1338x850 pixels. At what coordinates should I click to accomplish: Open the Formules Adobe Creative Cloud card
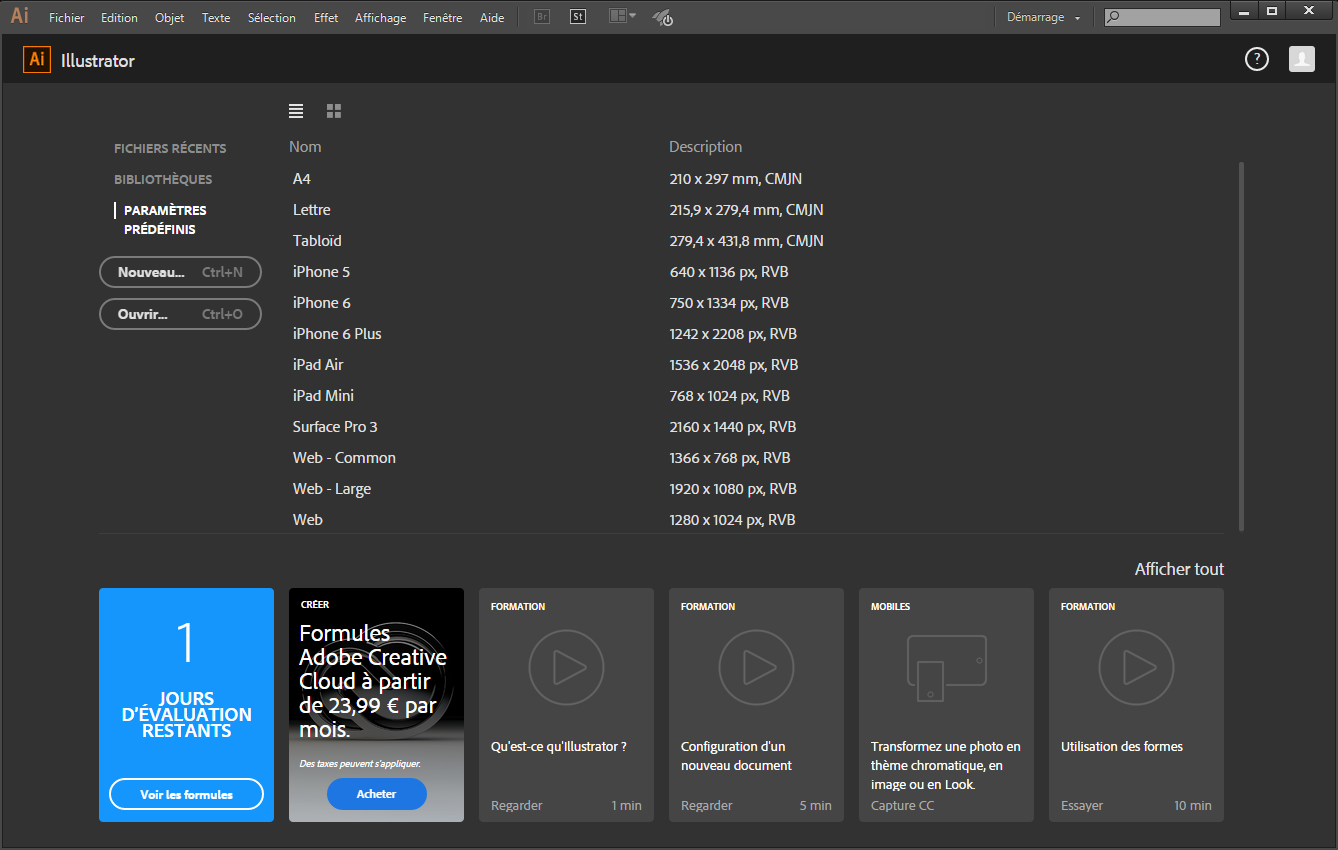376,705
